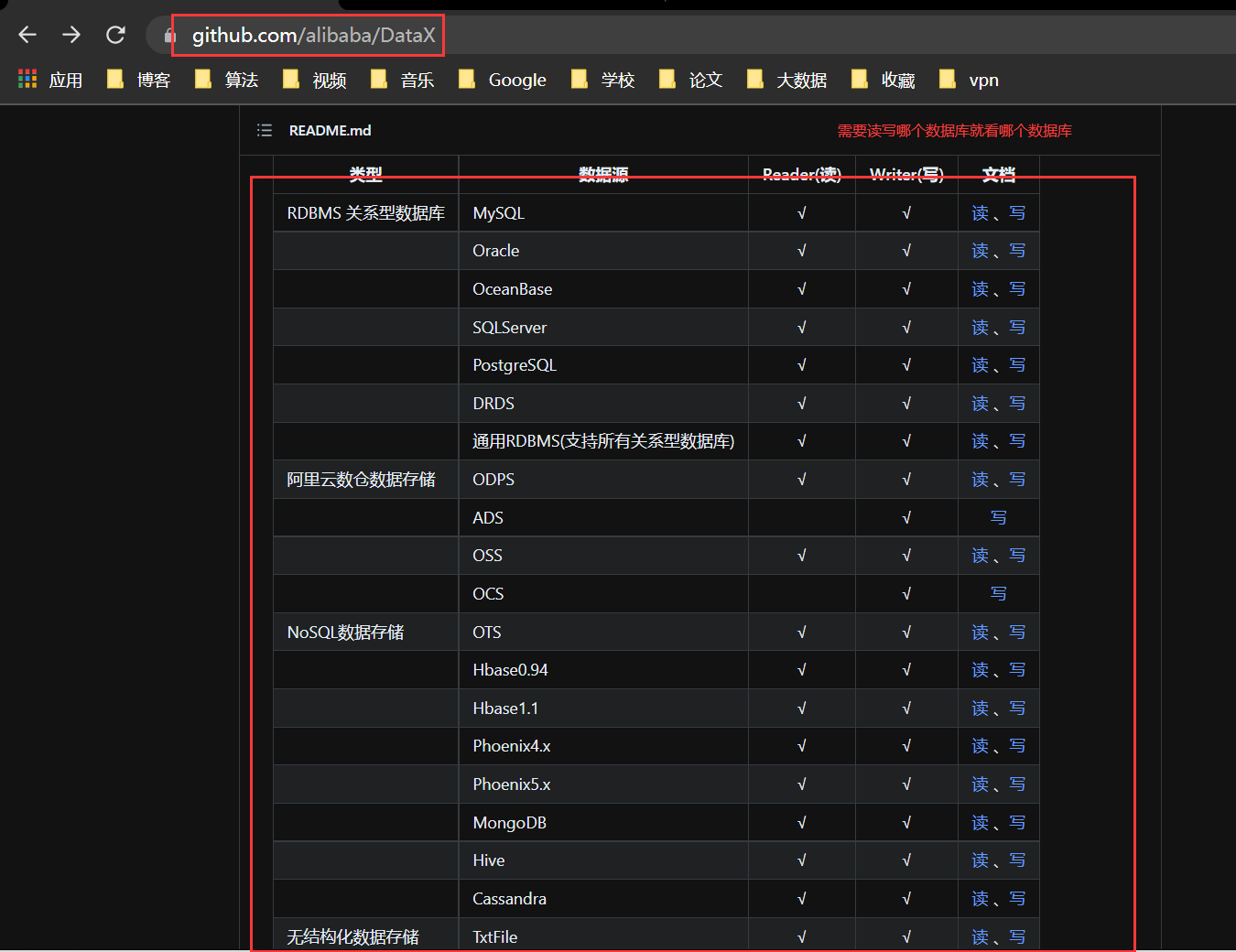Open the 收藏 bookmark folder
The width and height of the screenshot is (1236, 952).
coord(884,80)
